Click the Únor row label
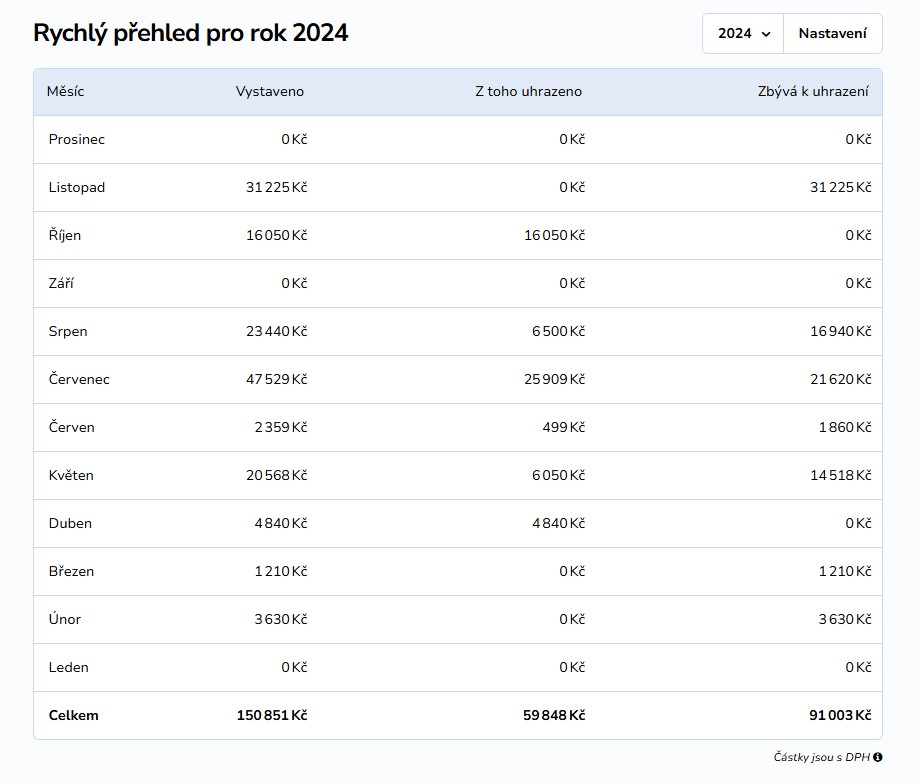 point(65,619)
